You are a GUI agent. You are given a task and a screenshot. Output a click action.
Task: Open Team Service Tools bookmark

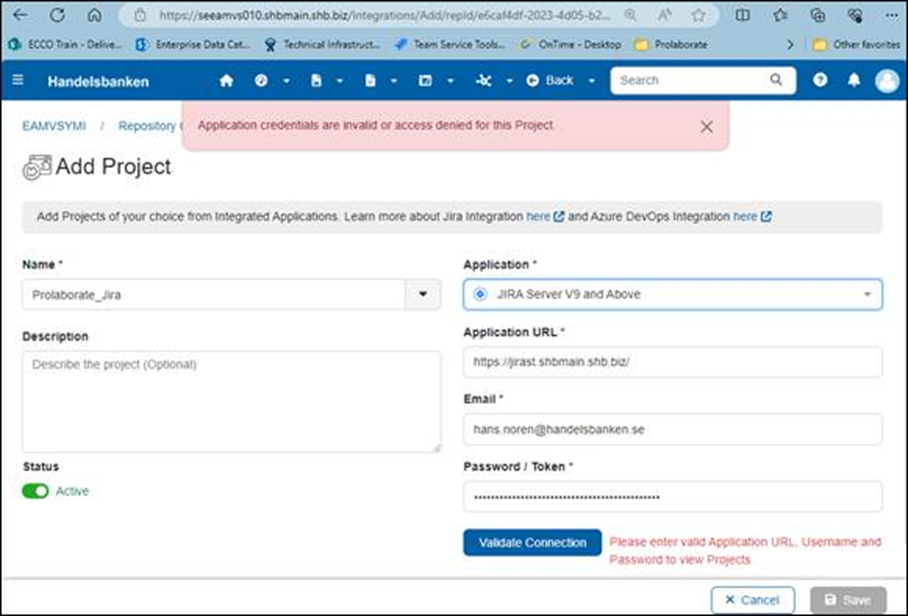click(x=450, y=45)
